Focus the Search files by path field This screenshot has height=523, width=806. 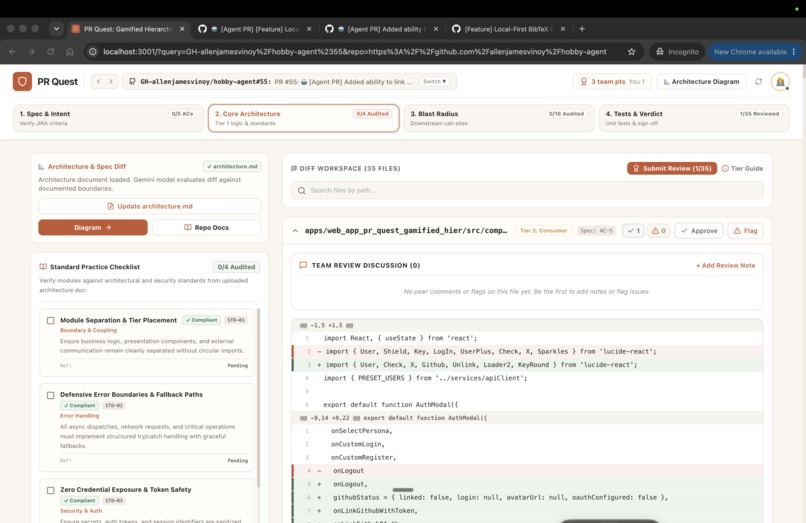tap(527, 190)
